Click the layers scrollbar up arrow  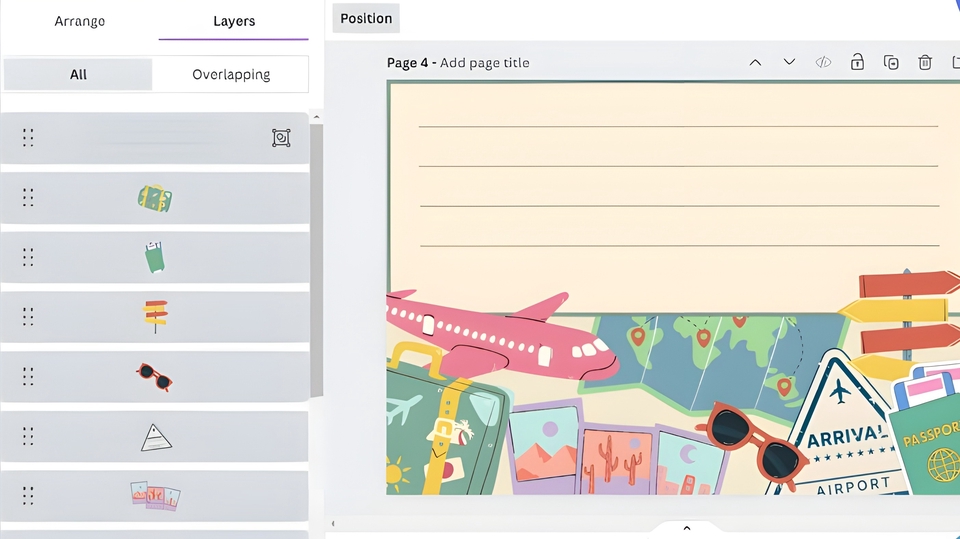click(317, 116)
